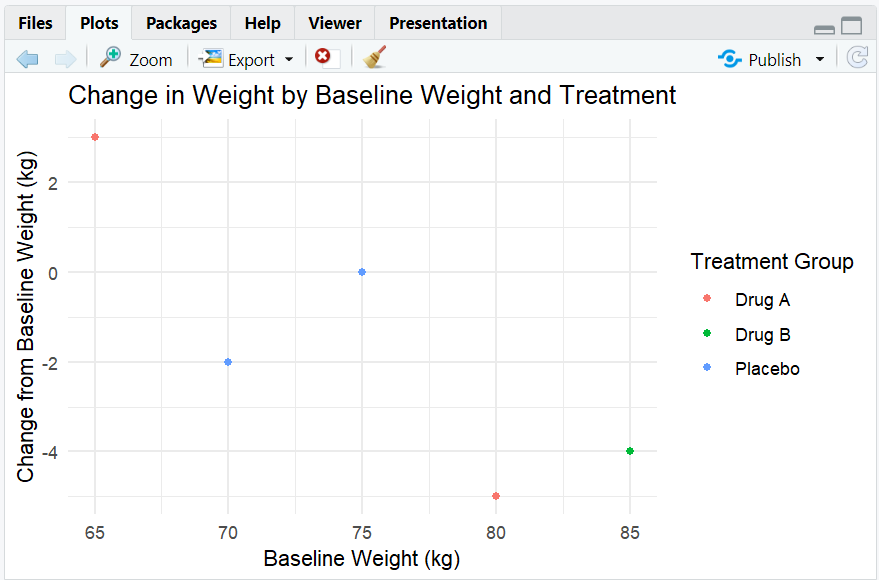Open the Packages tab
879x580 pixels.
pyautogui.click(x=181, y=23)
